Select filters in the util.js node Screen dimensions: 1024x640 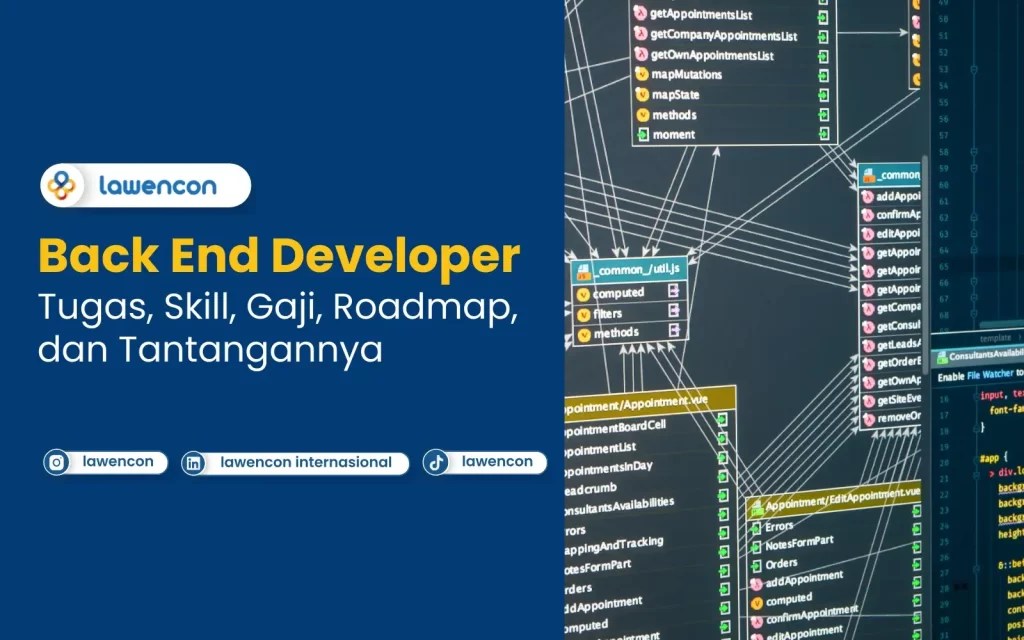(607, 313)
